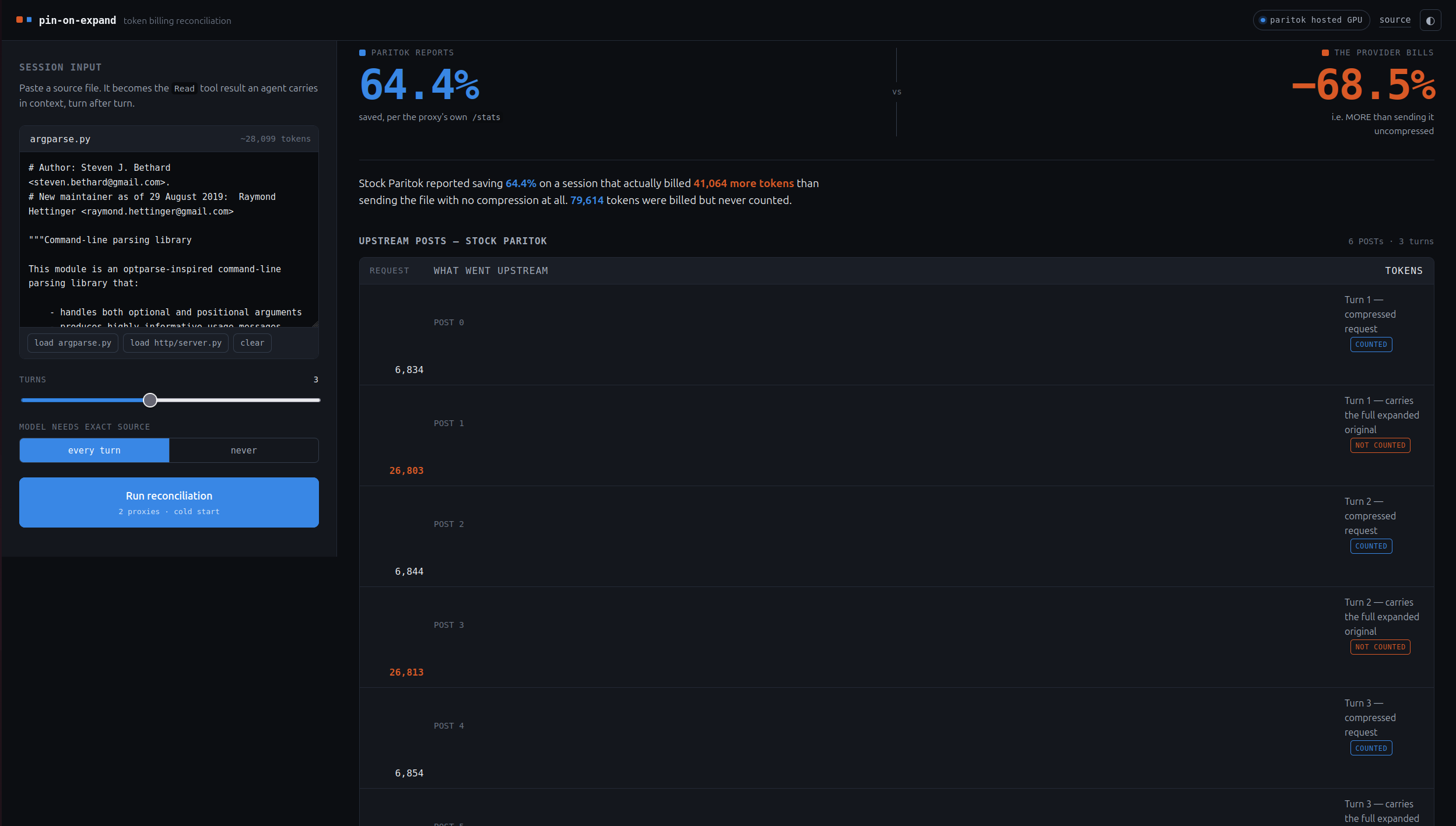
Task: Click the COUNTED badge in the POST 0 row
Action: pyautogui.click(x=1371, y=345)
